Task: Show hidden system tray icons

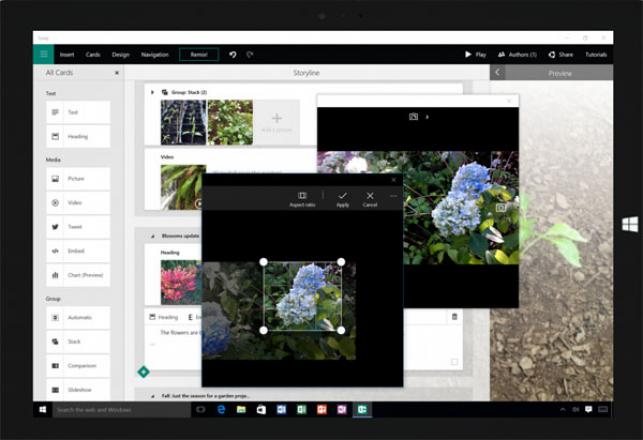Action: tap(563, 409)
